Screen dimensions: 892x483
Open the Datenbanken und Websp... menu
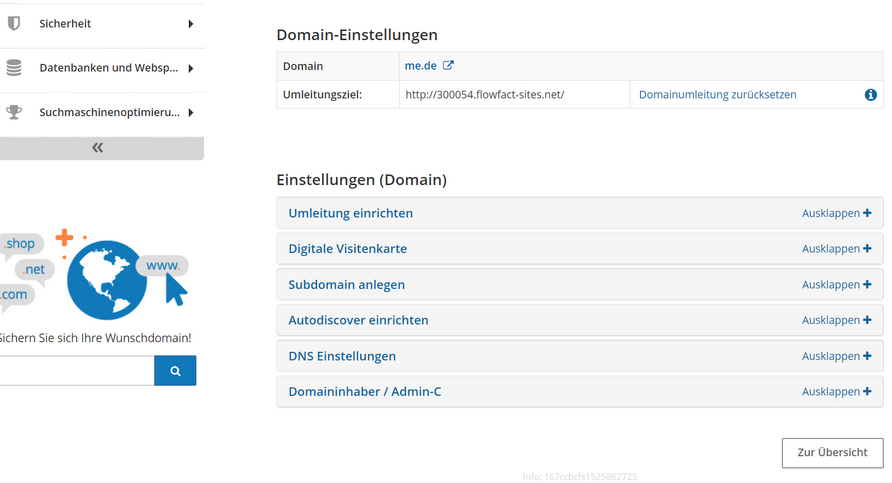tap(102, 68)
